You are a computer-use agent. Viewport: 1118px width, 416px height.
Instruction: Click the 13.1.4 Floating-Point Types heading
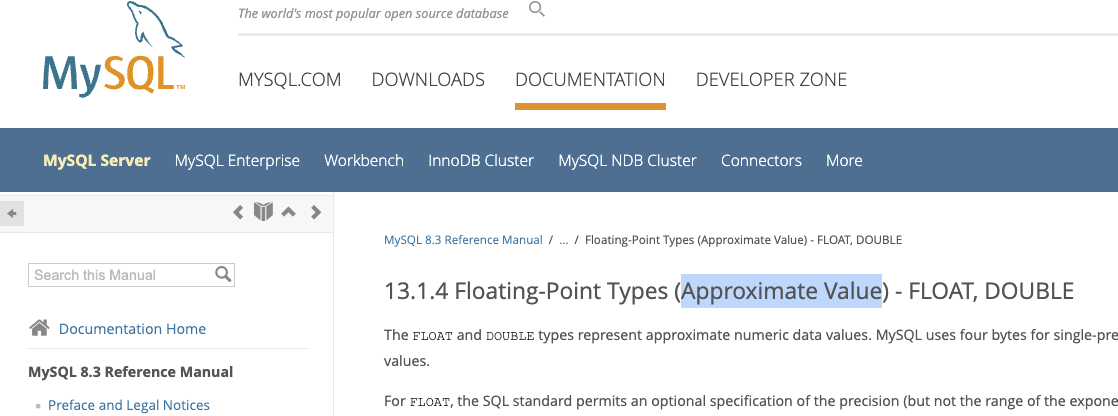(729, 291)
